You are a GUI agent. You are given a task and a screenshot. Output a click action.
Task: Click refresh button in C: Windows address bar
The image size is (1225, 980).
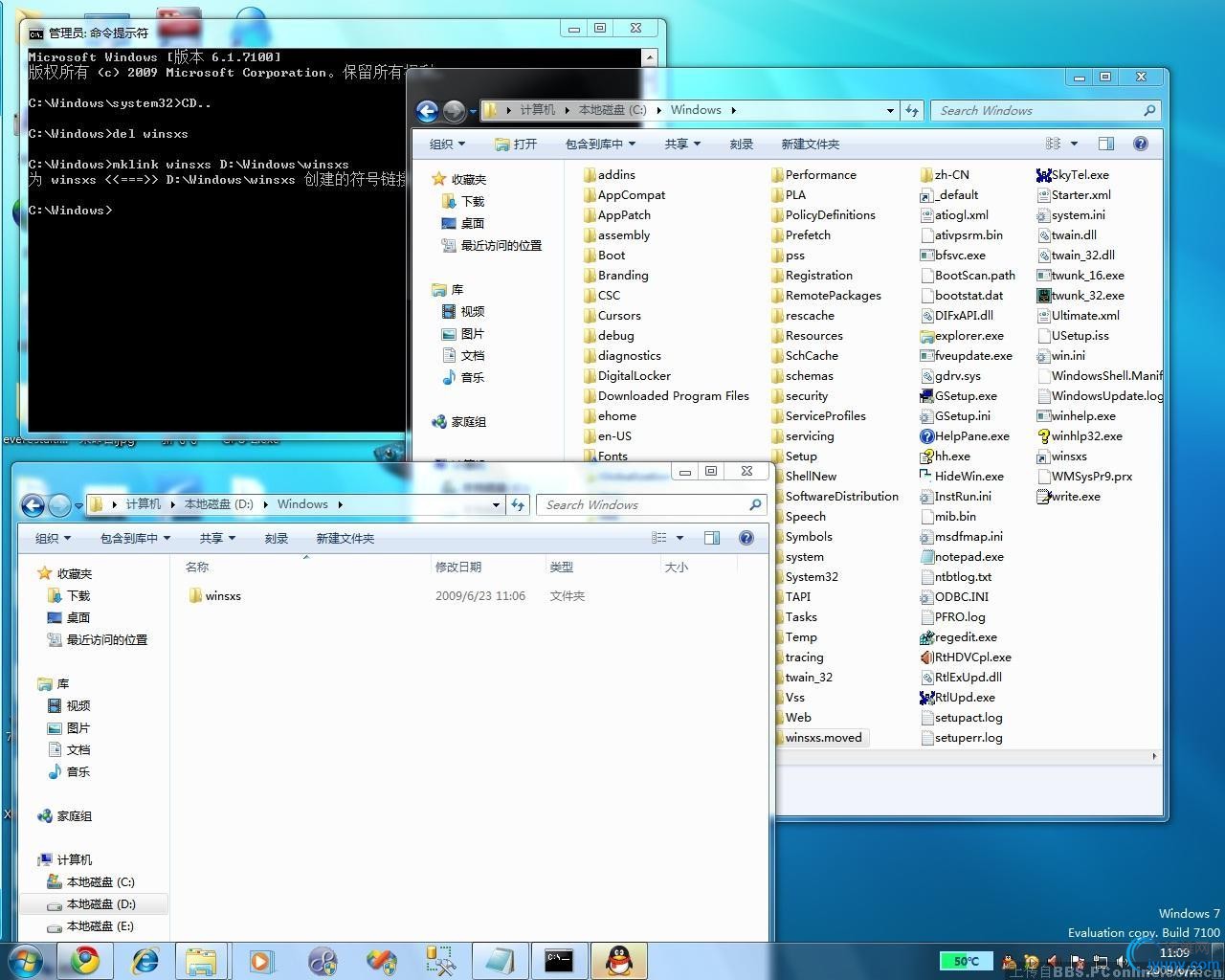(x=912, y=110)
